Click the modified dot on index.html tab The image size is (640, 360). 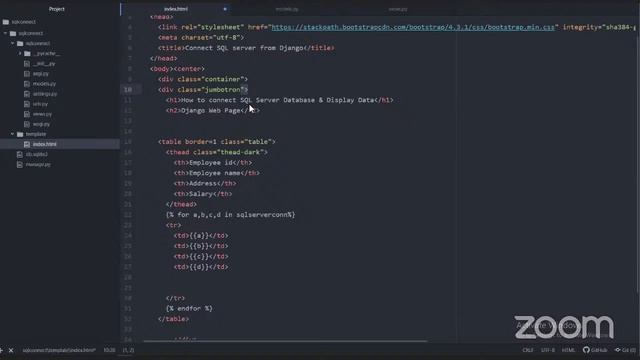click(225, 9)
